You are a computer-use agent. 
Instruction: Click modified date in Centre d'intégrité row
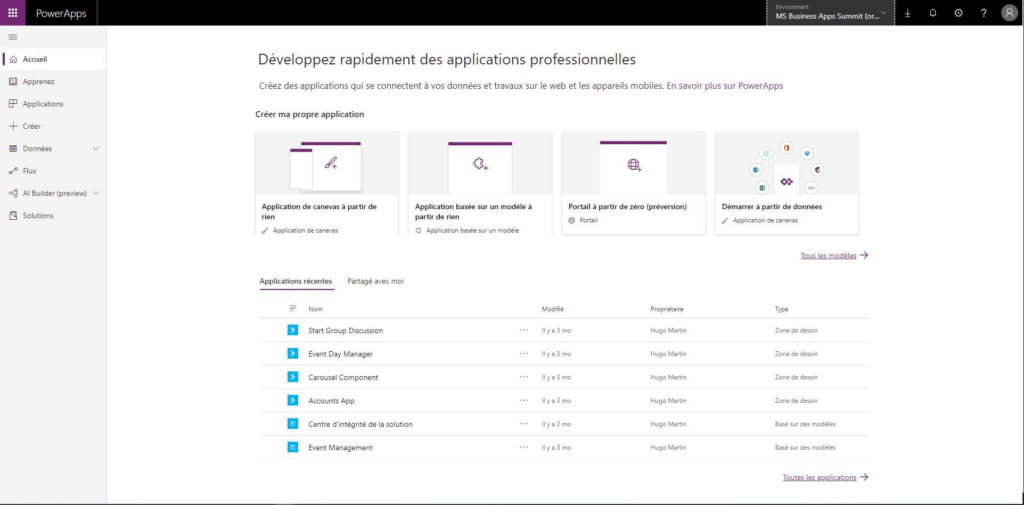point(556,425)
